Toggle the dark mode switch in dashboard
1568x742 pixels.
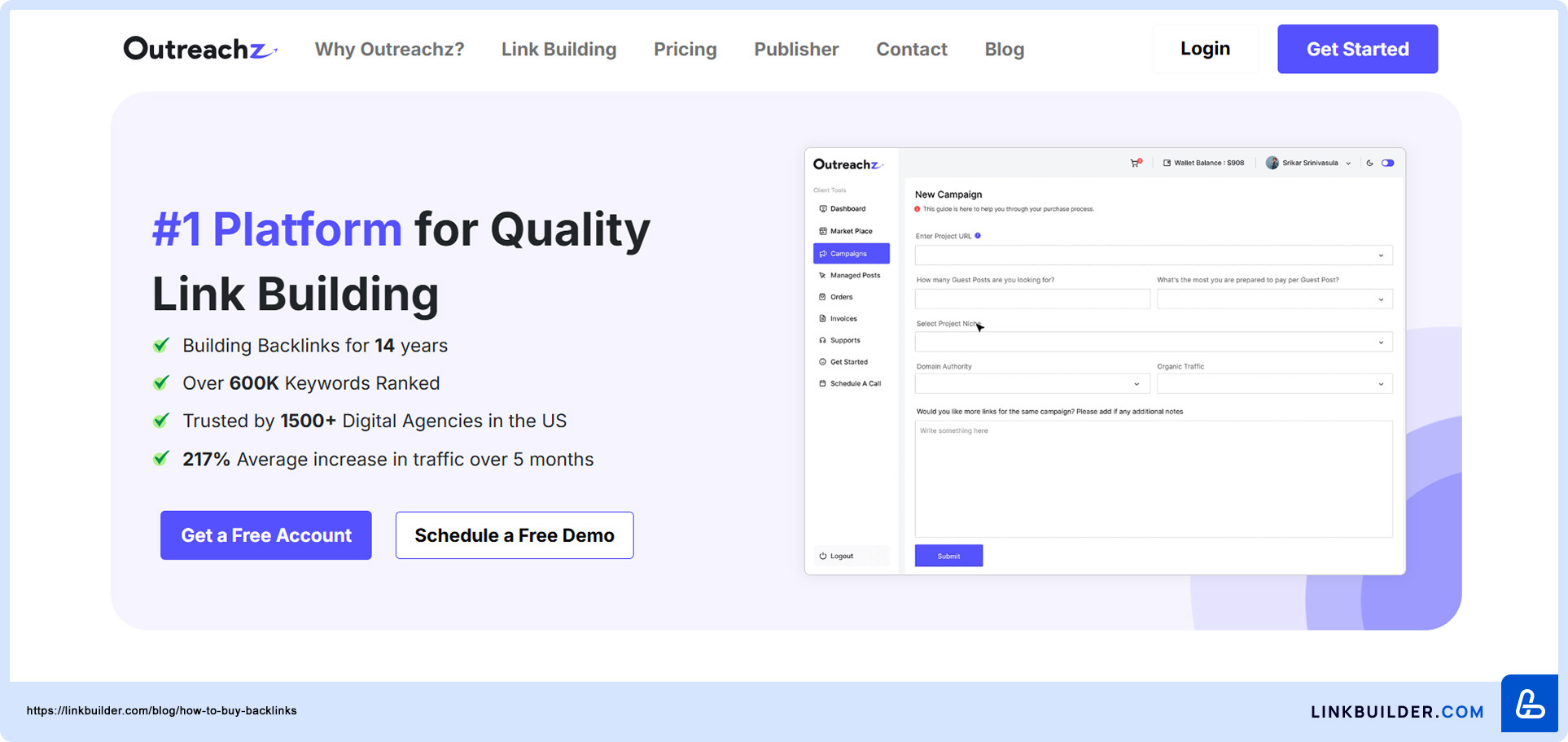[1388, 163]
